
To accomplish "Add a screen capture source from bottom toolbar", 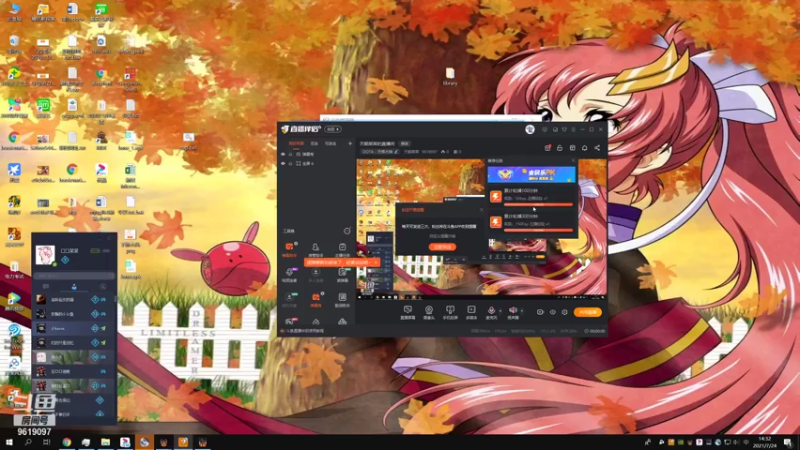I will click(408, 312).
